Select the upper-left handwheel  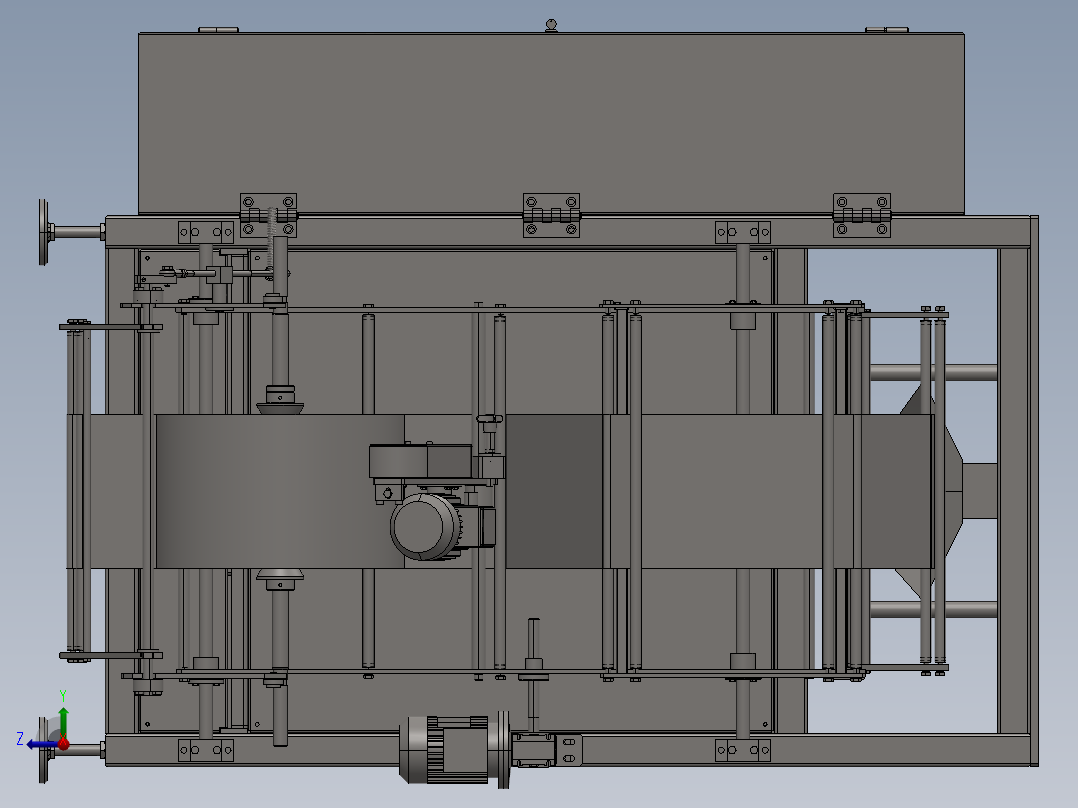(45, 232)
